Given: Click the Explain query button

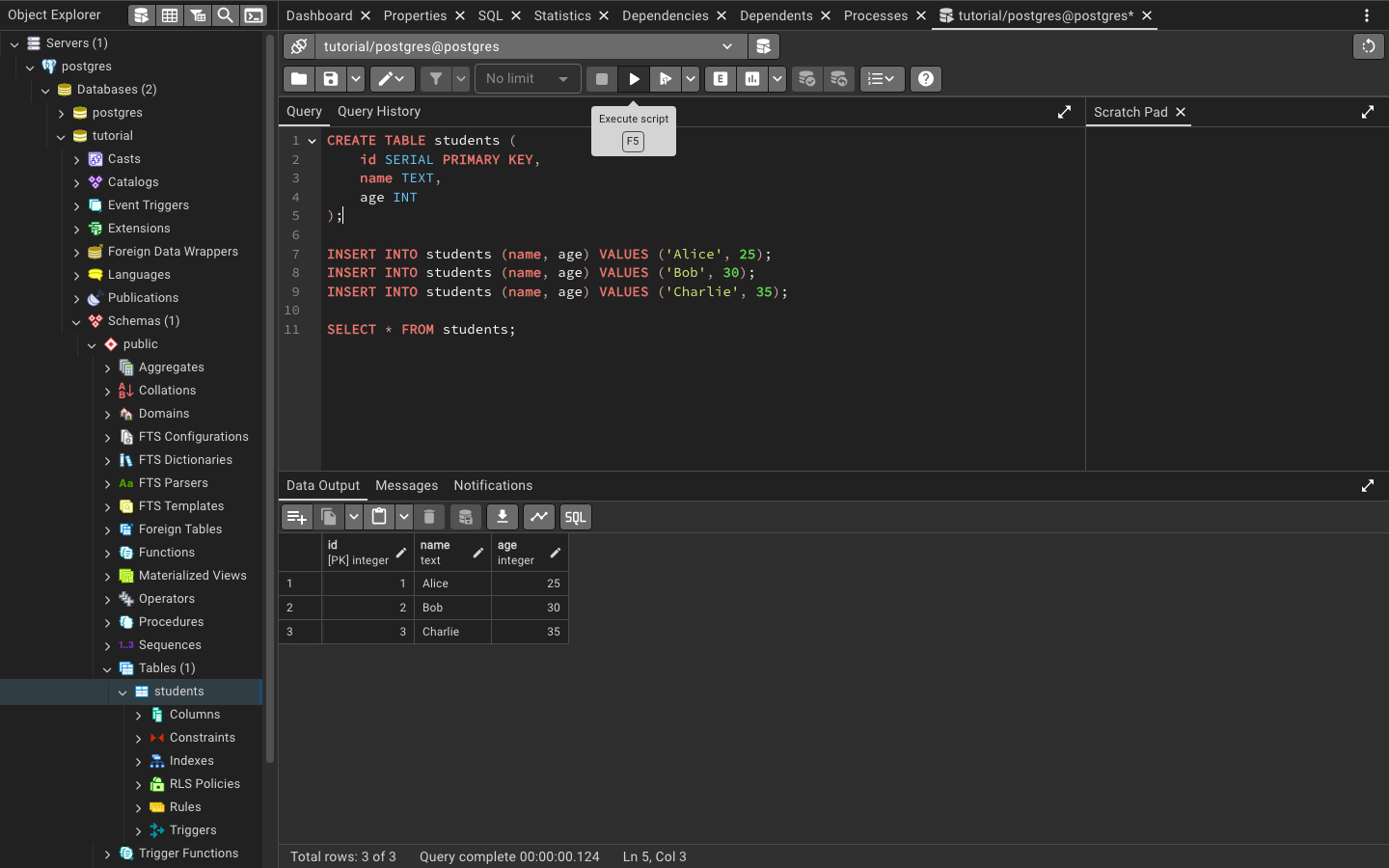Looking at the screenshot, I should (x=721, y=79).
